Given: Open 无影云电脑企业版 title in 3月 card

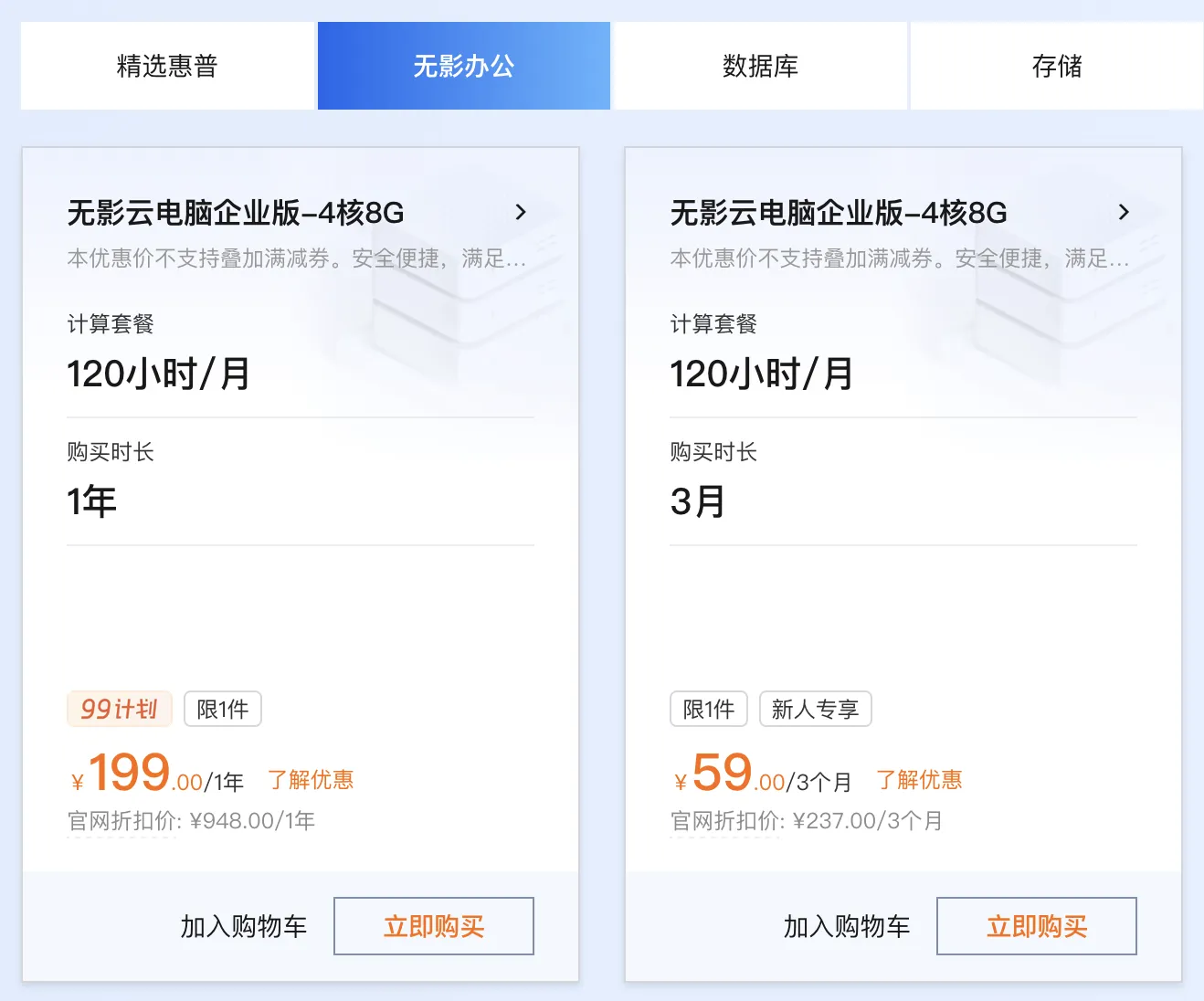Looking at the screenshot, I should 839,213.
